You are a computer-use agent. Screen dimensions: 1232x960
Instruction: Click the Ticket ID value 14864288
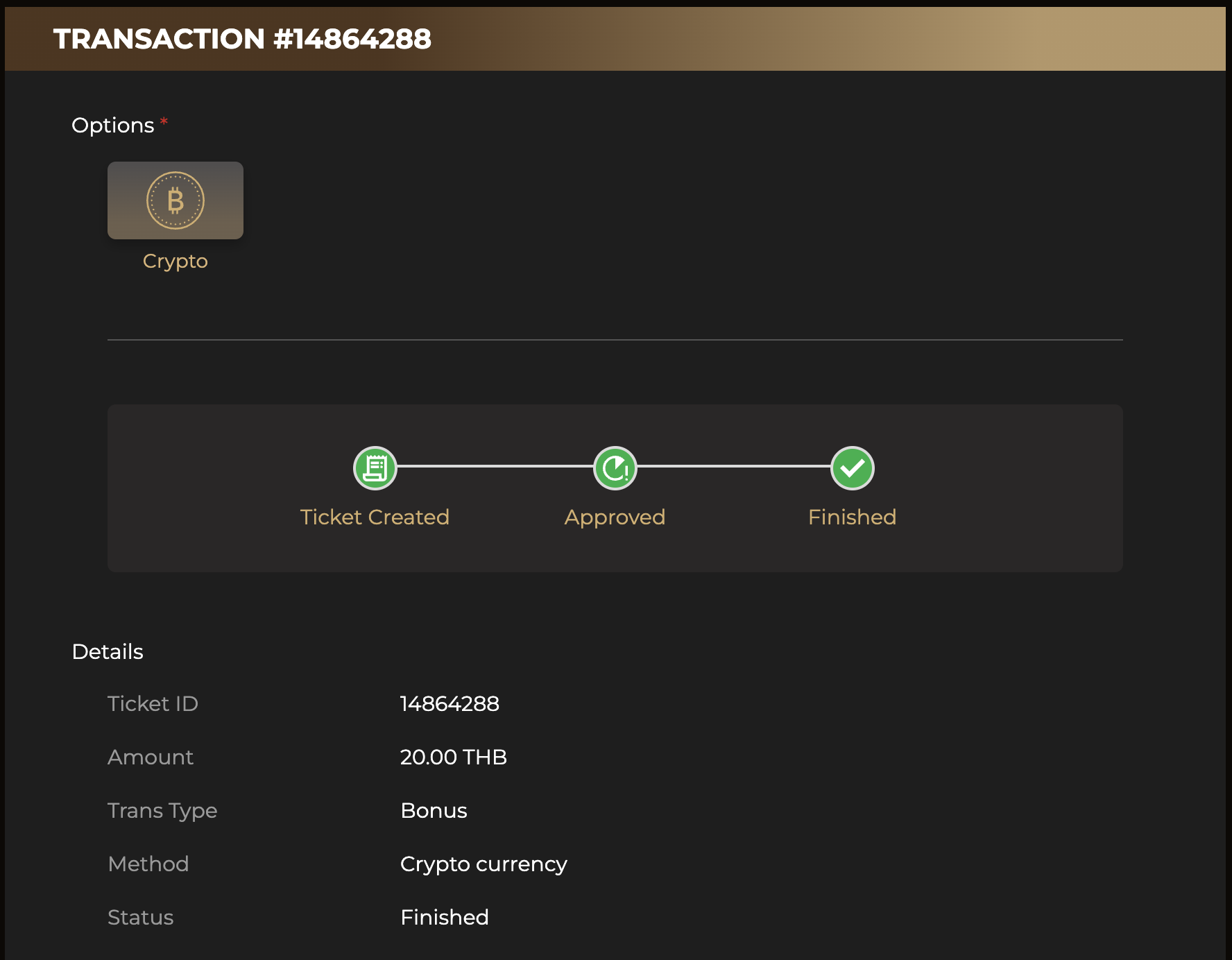450,704
